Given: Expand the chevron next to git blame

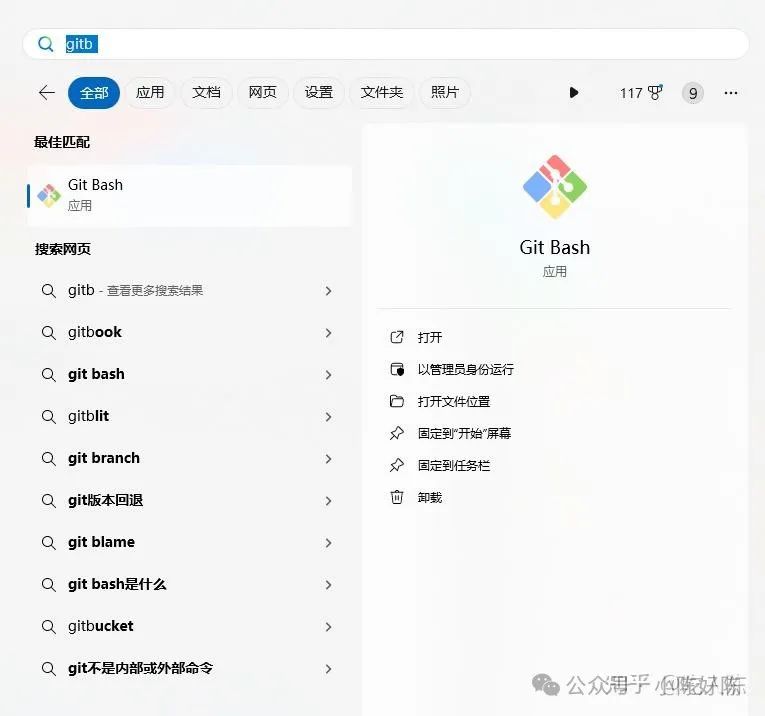Looking at the screenshot, I should coord(328,543).
